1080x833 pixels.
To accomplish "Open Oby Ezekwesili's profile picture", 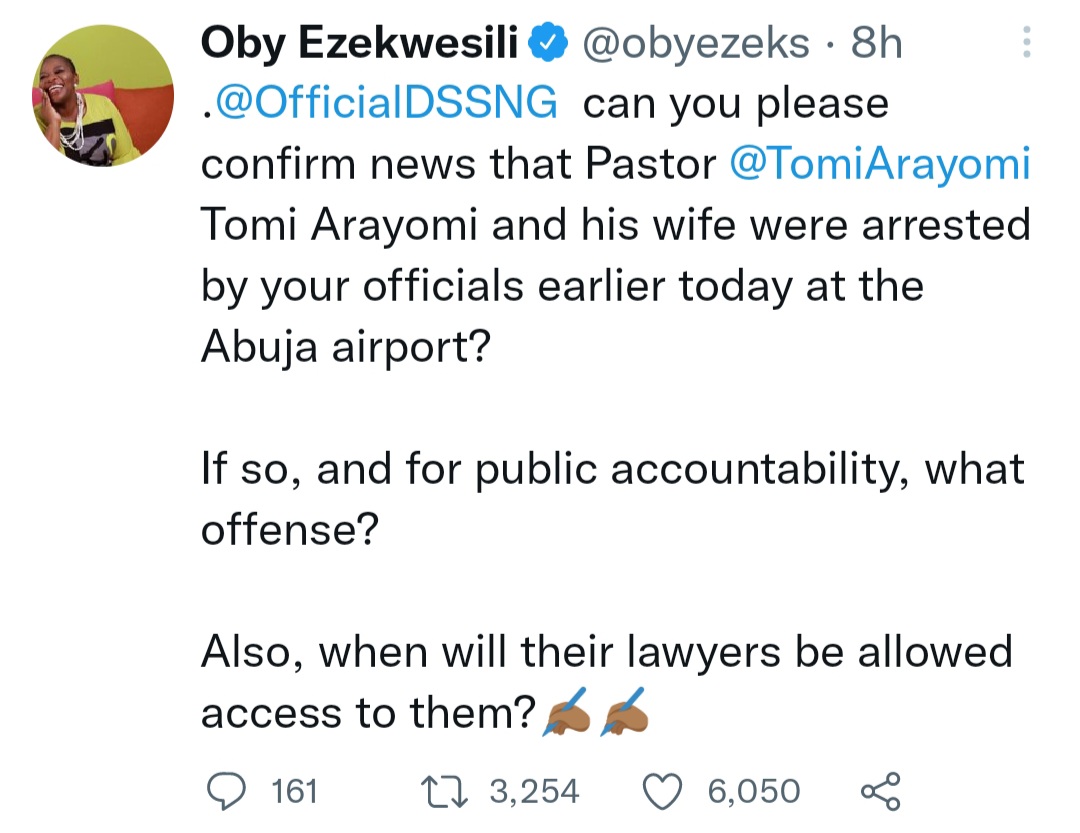I will [x=103, y=96].
